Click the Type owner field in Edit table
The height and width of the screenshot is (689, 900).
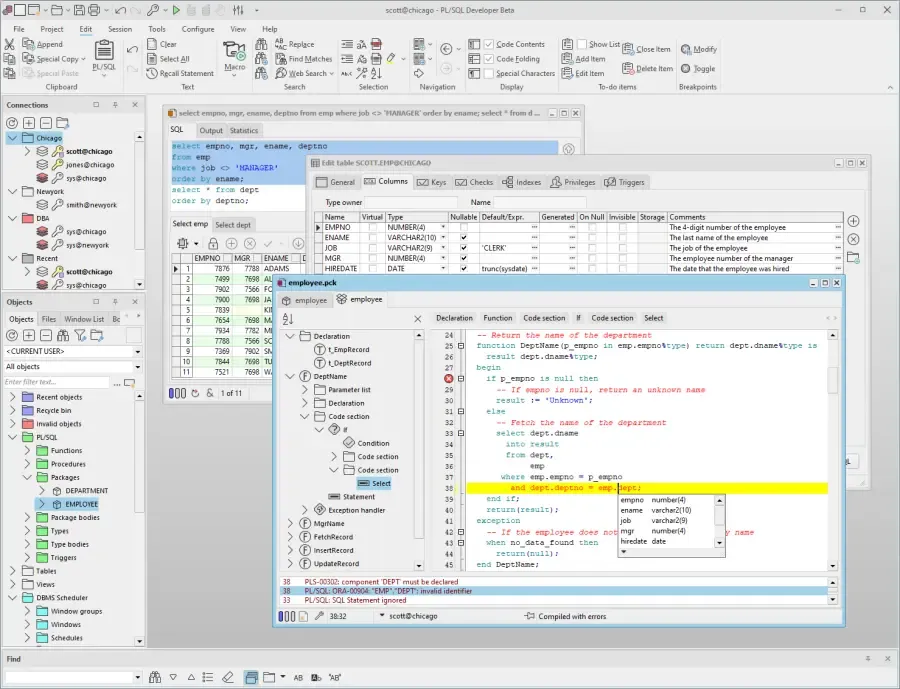click(411, 202)
